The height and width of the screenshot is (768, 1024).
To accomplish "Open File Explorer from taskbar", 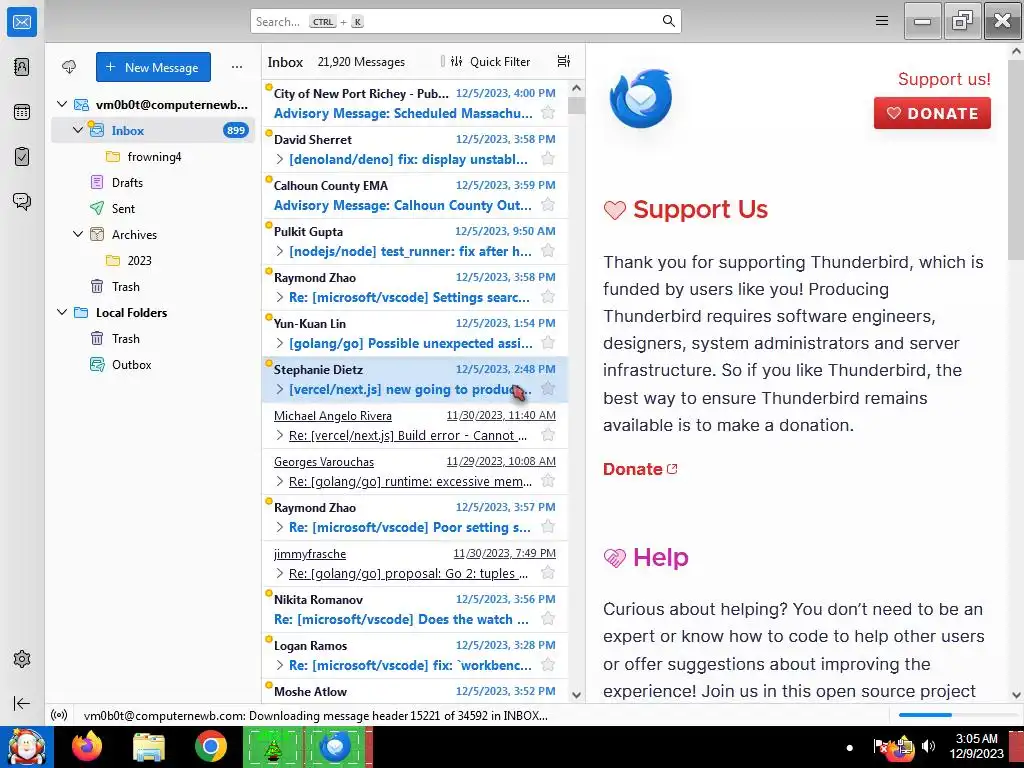I will pos(149,746).
